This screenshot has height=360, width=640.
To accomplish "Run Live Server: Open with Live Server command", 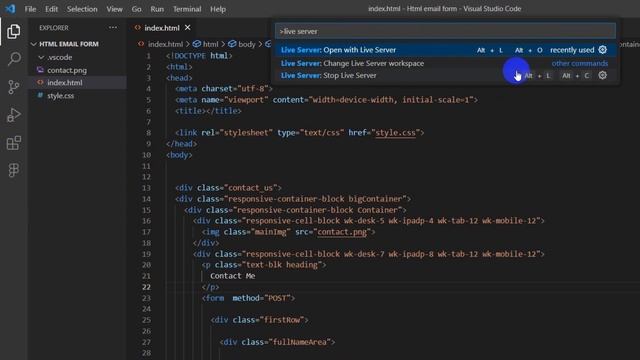I will point(445,50).
